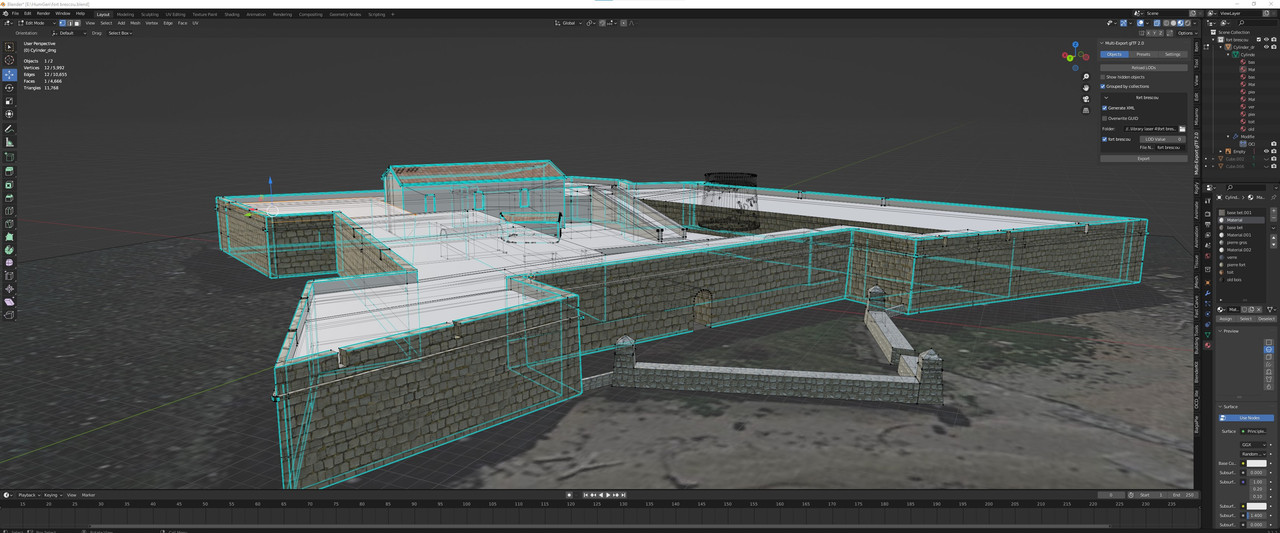
Task: Select the Cursor tool
Action: 10,60
